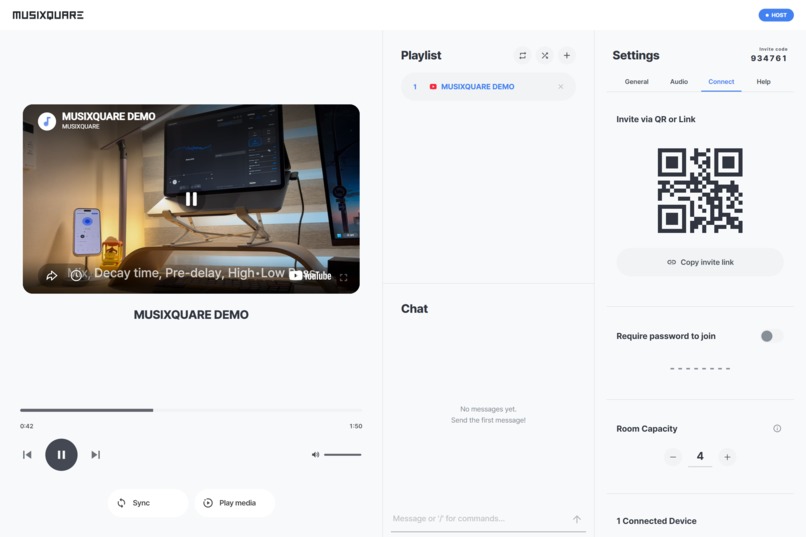Increase room capacity with plus button
Screen dimensions: 806x537
click(727, 457)
